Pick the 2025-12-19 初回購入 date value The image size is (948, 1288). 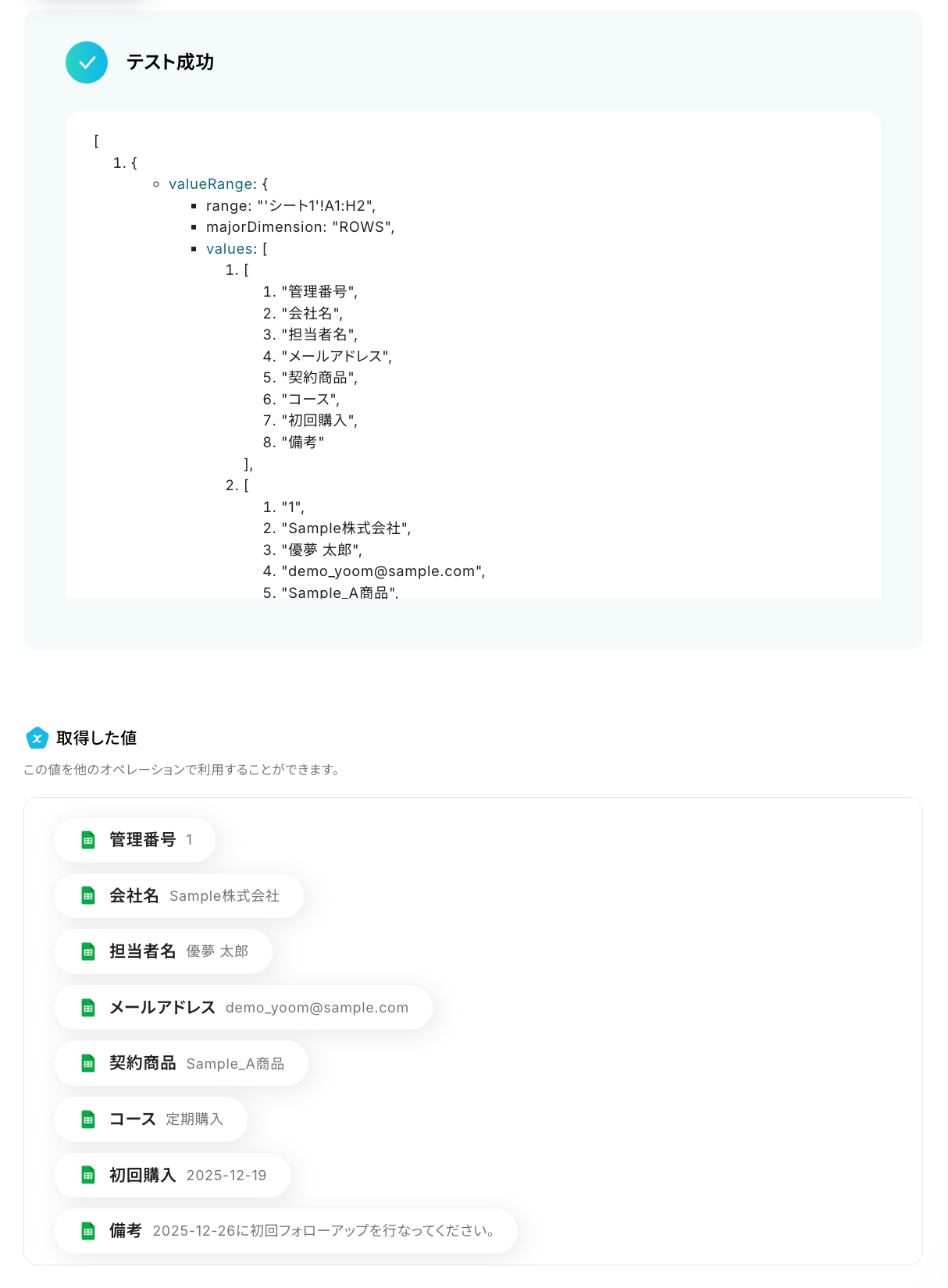tap(226, 1175)
